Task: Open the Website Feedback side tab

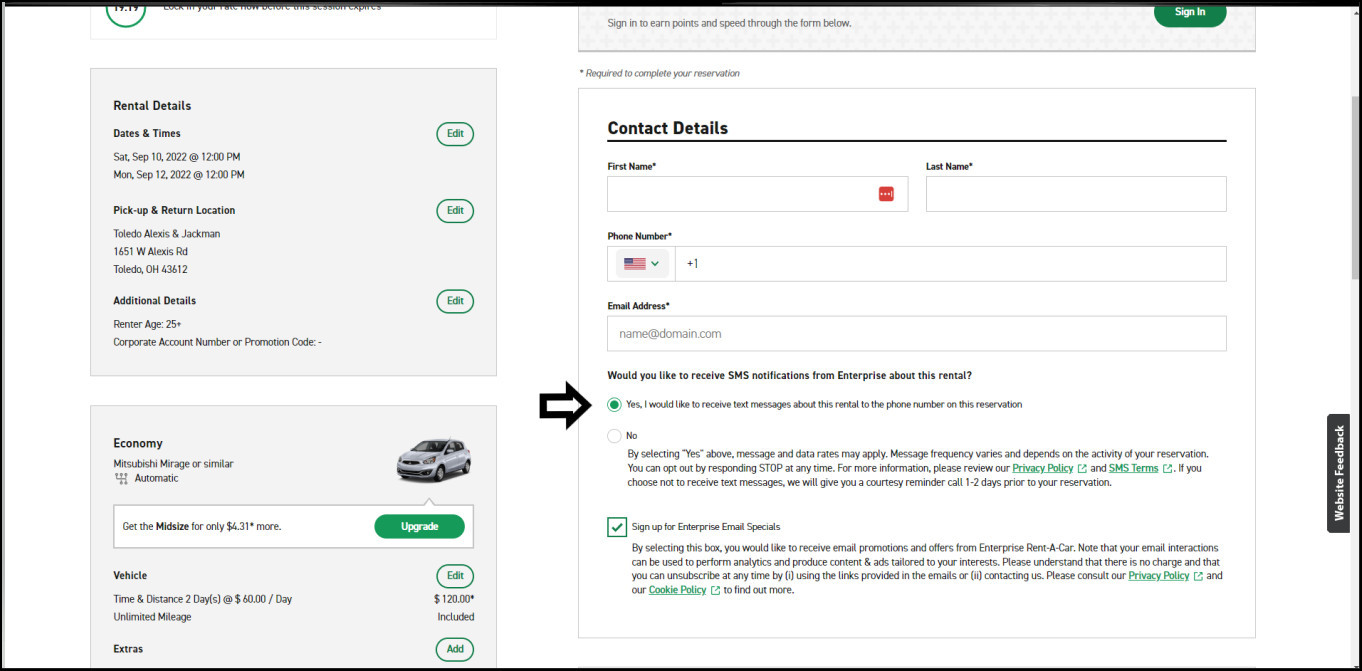Action: click(x=1339, y=473)
